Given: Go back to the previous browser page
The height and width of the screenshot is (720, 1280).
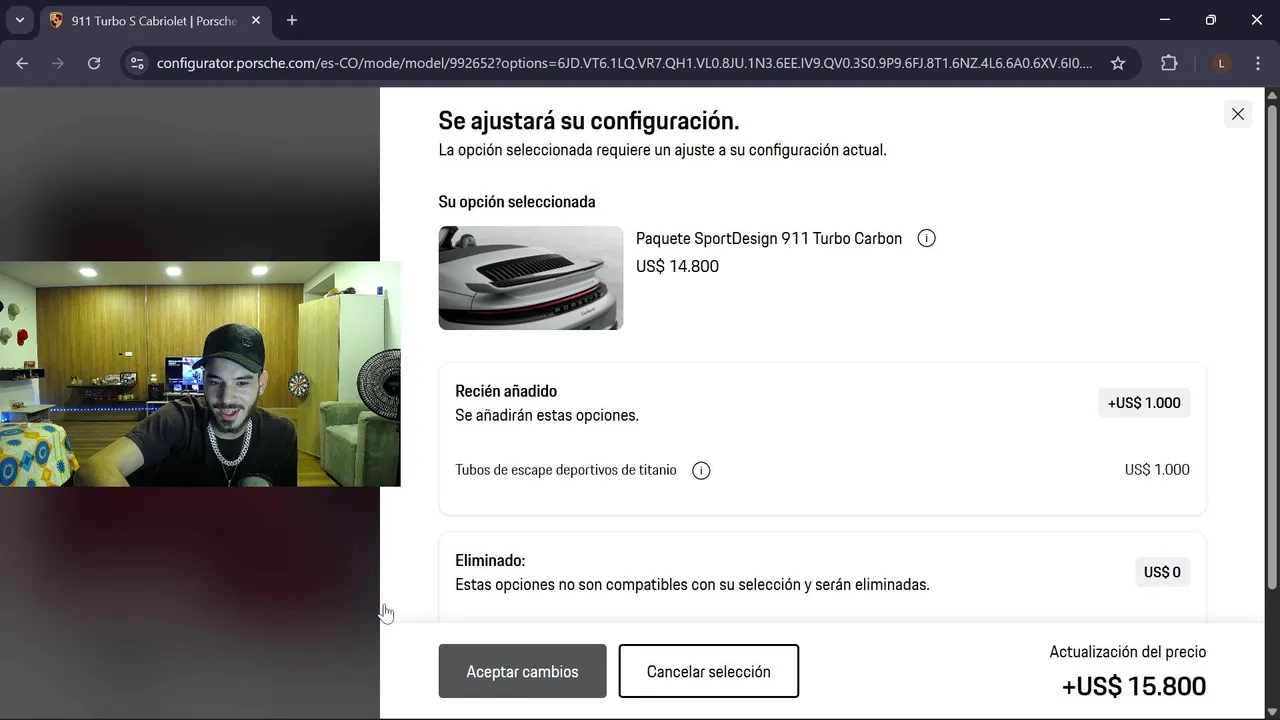Looking at the screenshot, I should pos(22,63).
